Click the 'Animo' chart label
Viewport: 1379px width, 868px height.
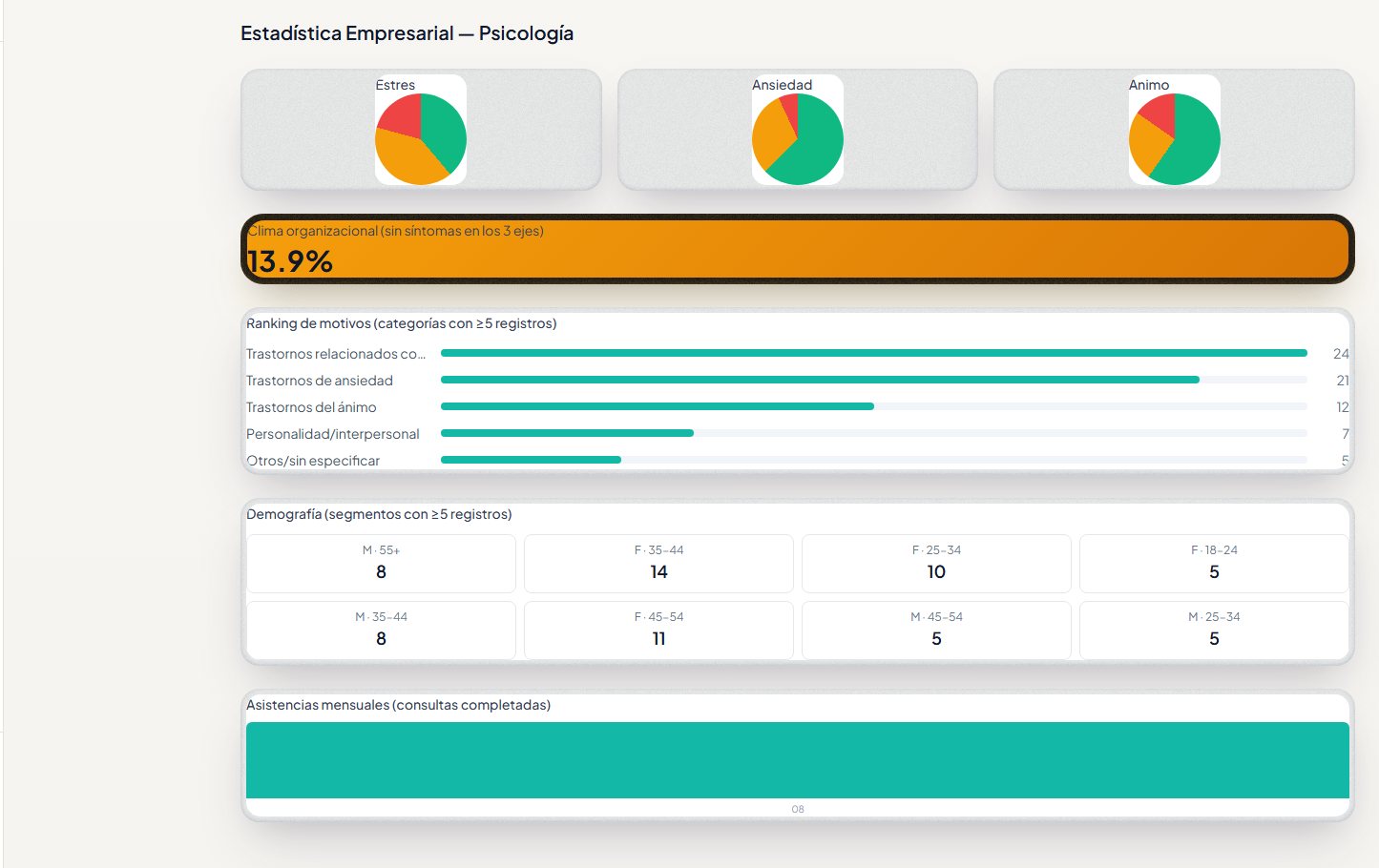(x=1149, y=85)
